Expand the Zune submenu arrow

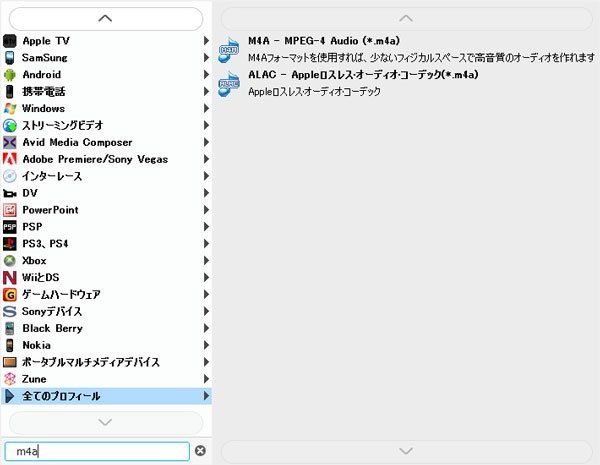[x=206, y=379]
